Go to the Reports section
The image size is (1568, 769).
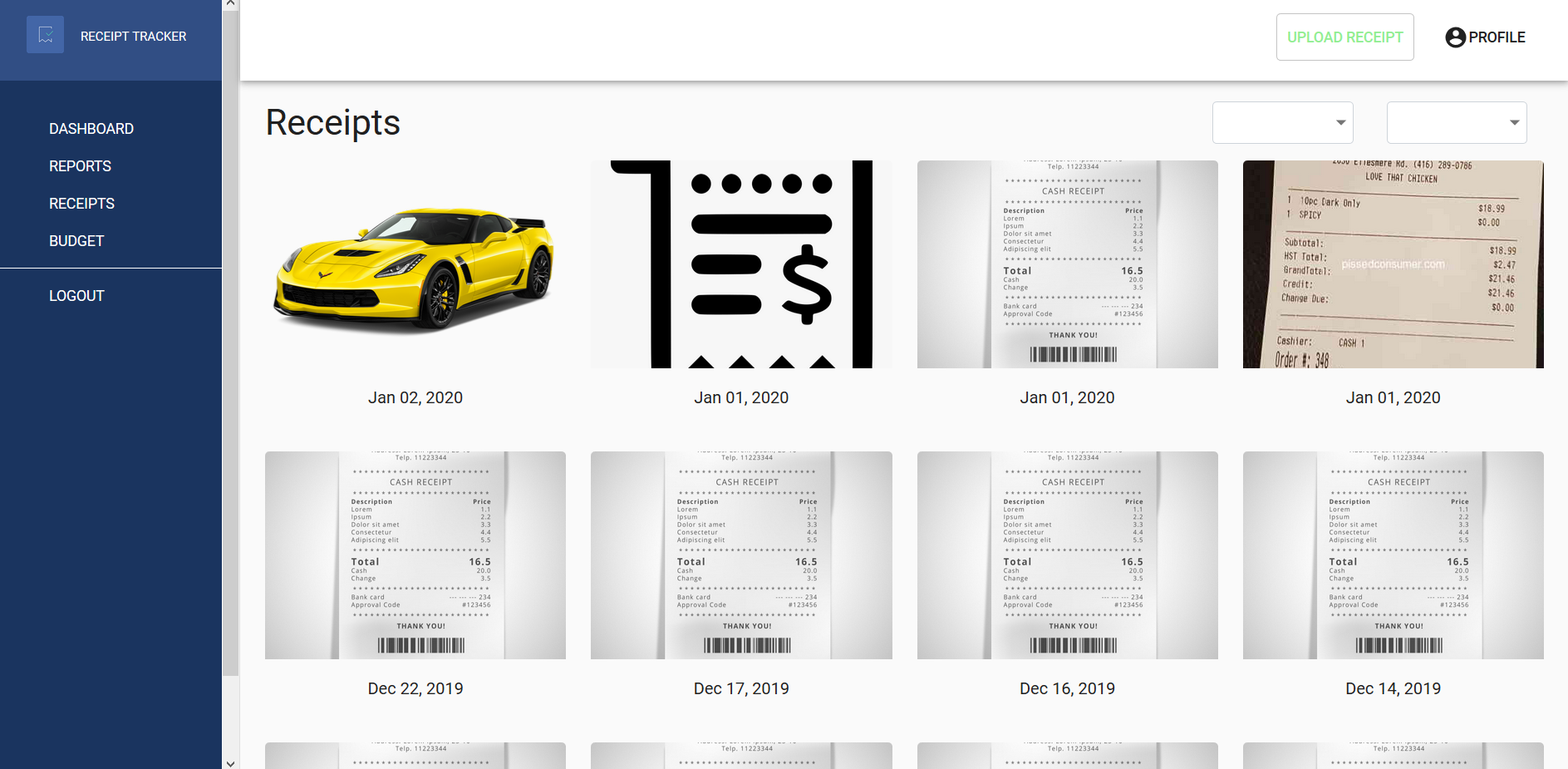tap(80, 166)
